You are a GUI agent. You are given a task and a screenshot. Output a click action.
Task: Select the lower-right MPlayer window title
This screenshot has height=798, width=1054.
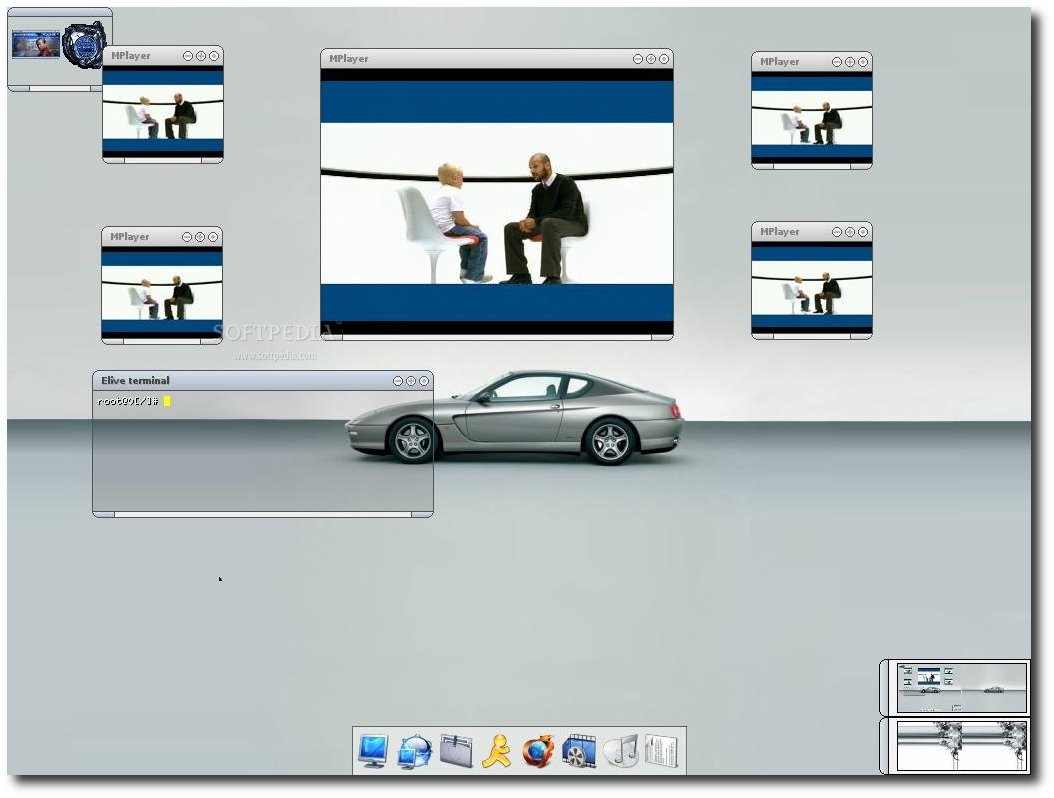tap(779, 231)
